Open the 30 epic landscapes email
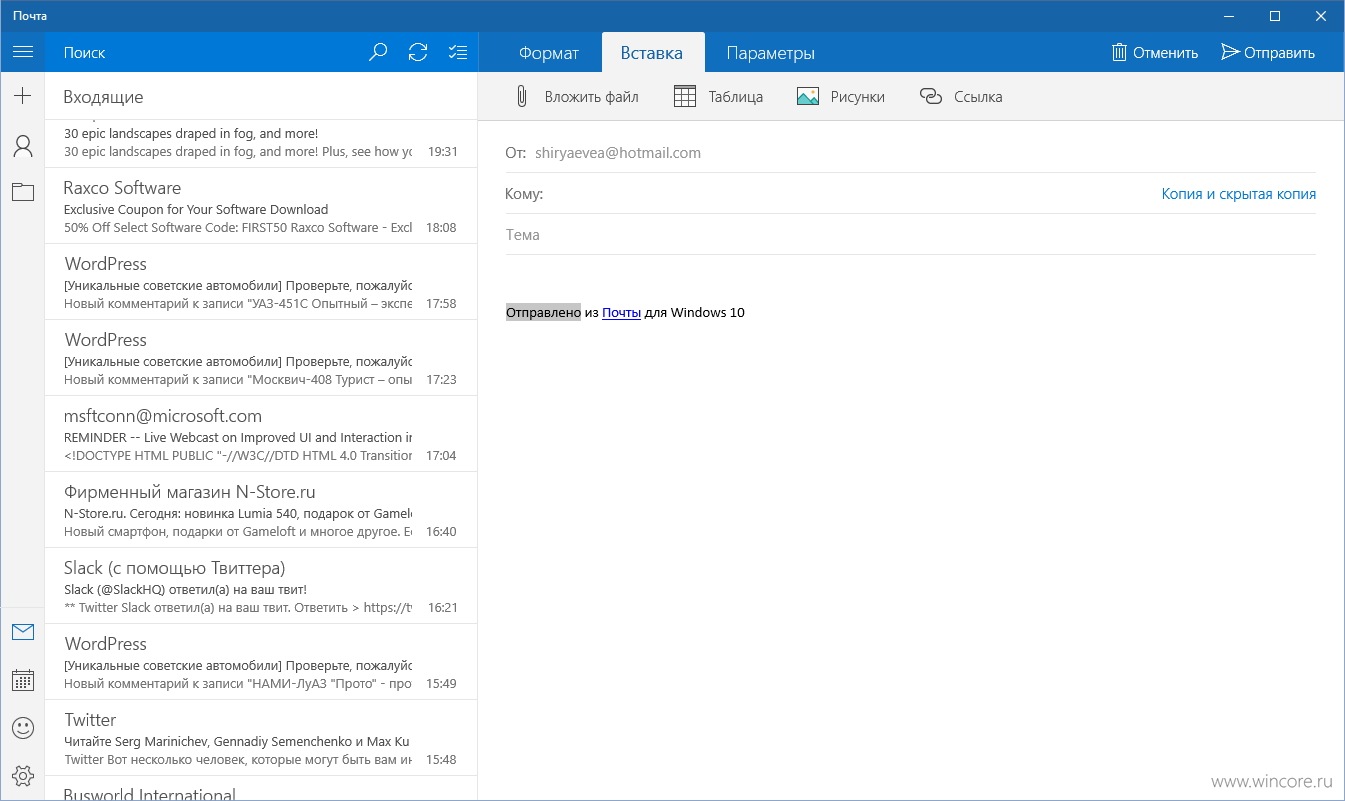The width and height of the screenshot is (1345, 801). click(261, 143)
